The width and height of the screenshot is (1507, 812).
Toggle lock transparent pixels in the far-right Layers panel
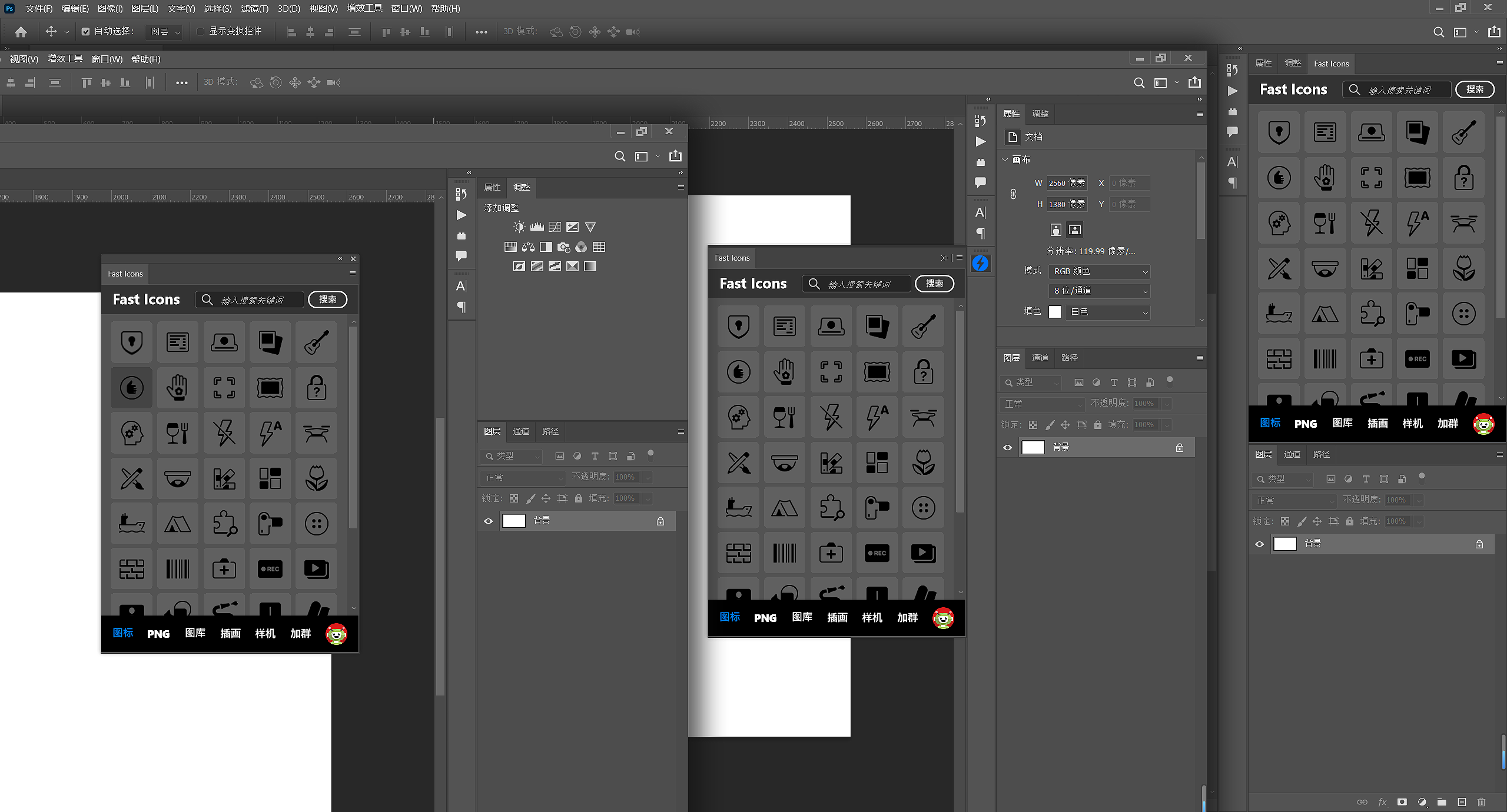(x=1285, y=521)
